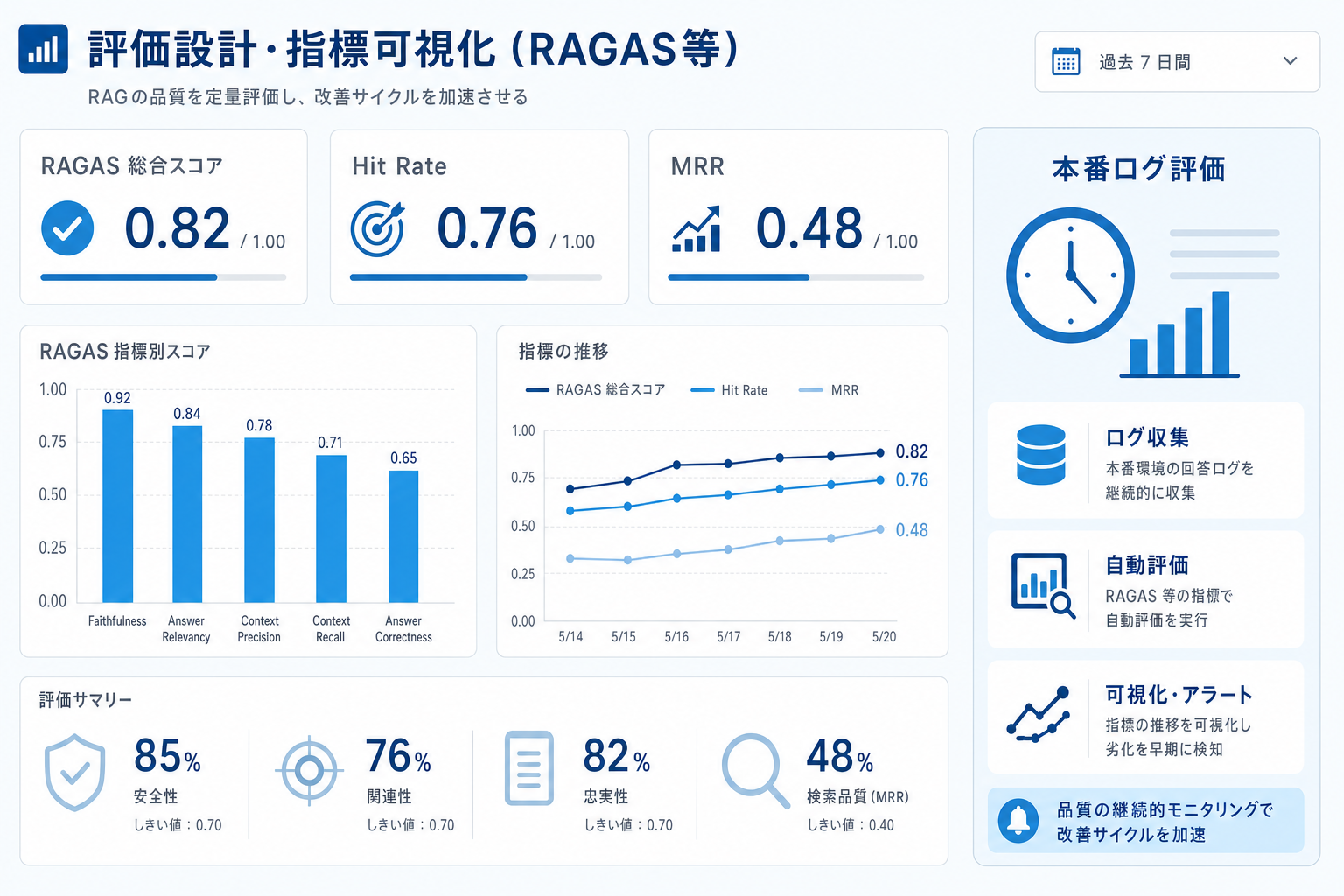Image resolution: width=1344 pixels, height=896 pixels.
Task: Select the 0.82 total score value
Action: tap(177, 228)
